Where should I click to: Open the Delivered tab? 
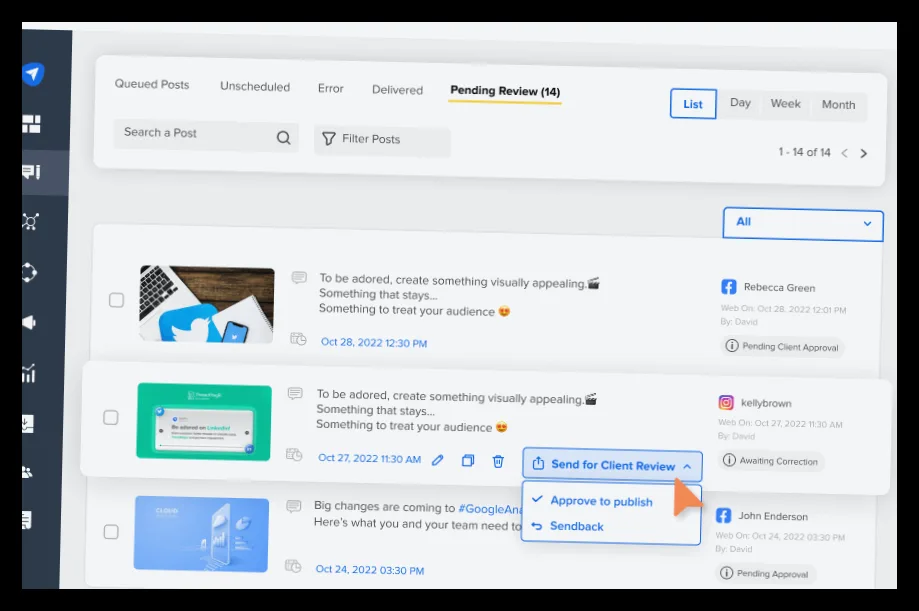(397, 90)
